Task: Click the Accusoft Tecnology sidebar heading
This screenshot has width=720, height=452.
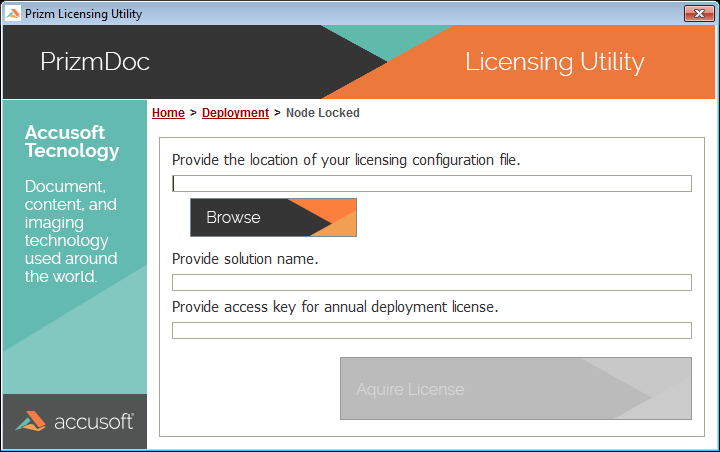Action: point(72,142)
